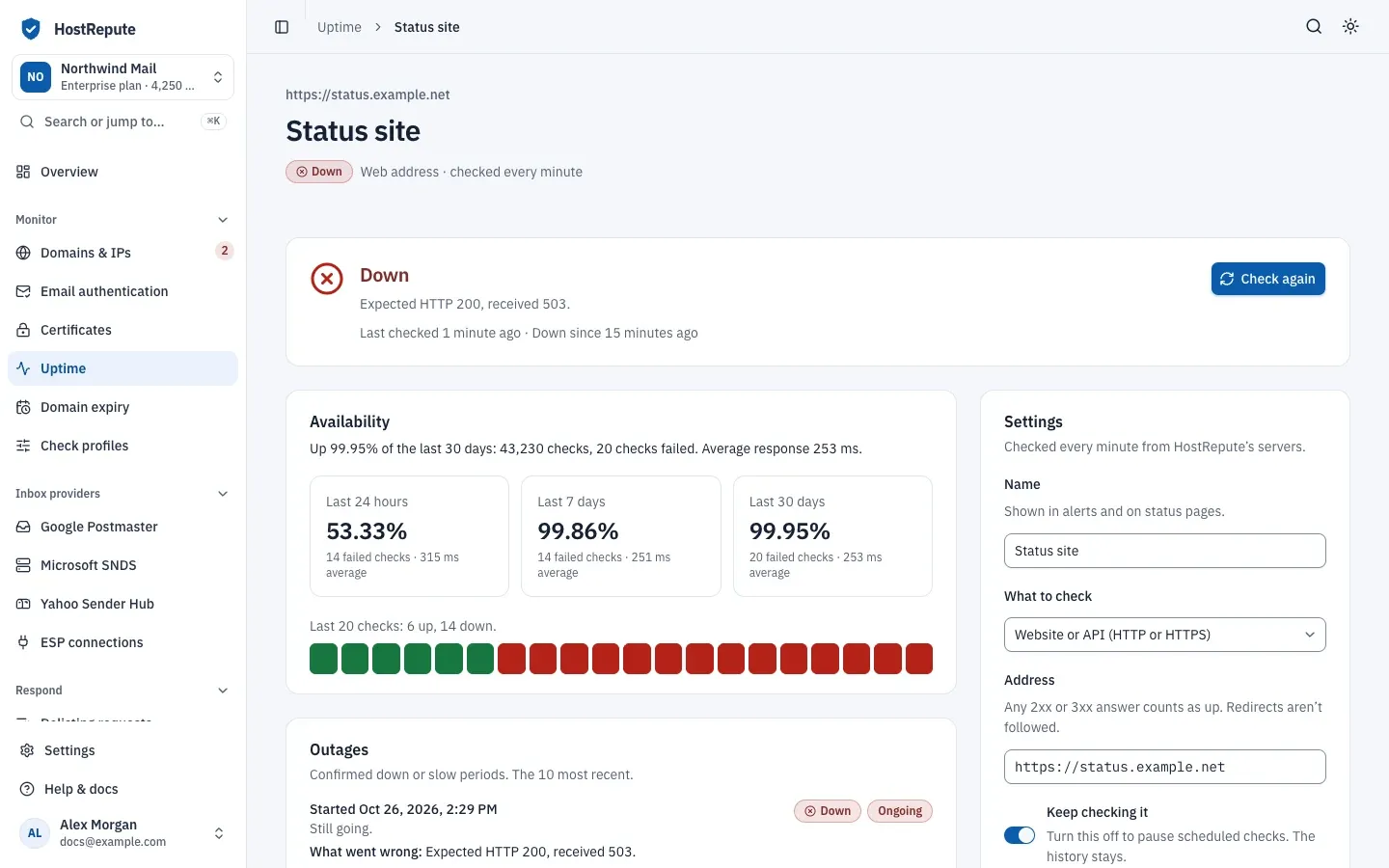
Task: Click the Check again button
Action: click(1267, 279)
